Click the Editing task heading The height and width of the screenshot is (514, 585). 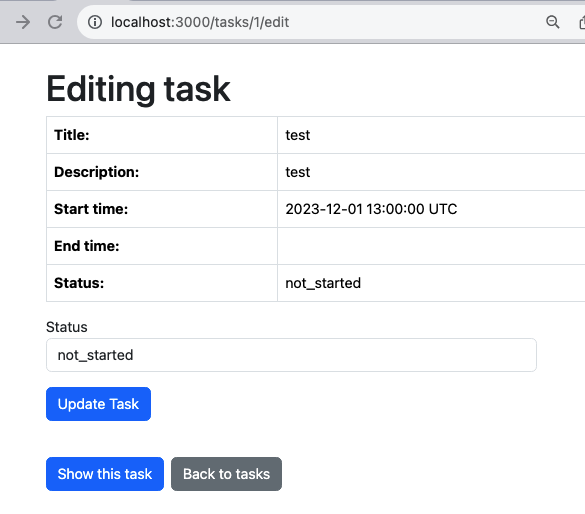[138, 89]
